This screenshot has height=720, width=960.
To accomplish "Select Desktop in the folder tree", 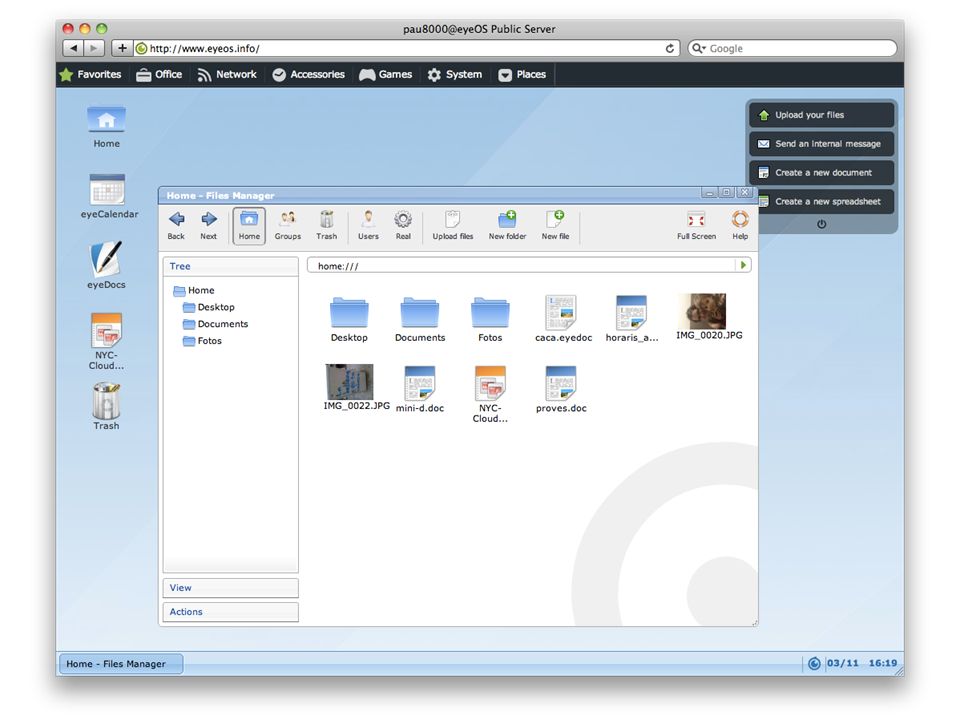I will click(209, 307).
